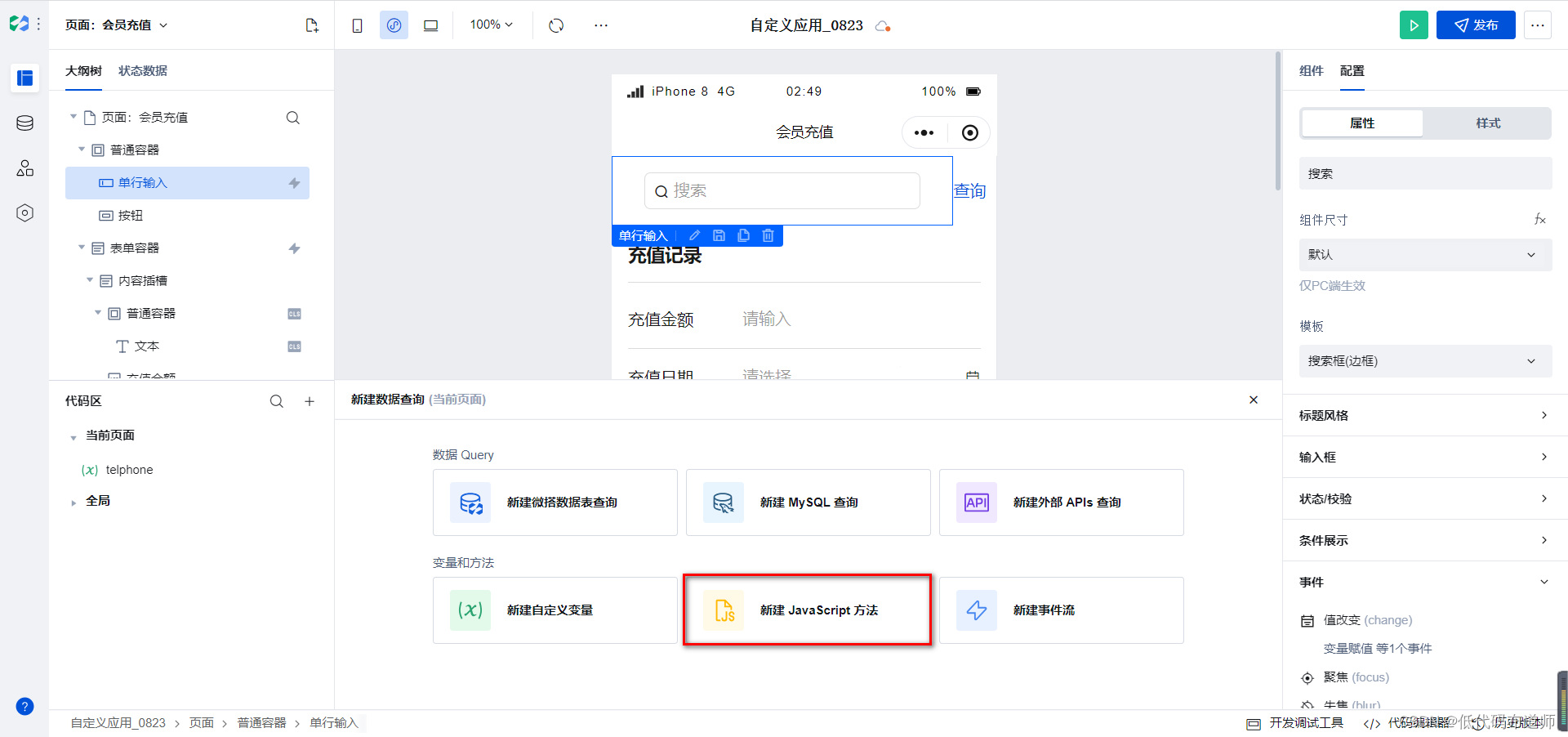Open component size 默认 dropdown

tap(1425, 255)
